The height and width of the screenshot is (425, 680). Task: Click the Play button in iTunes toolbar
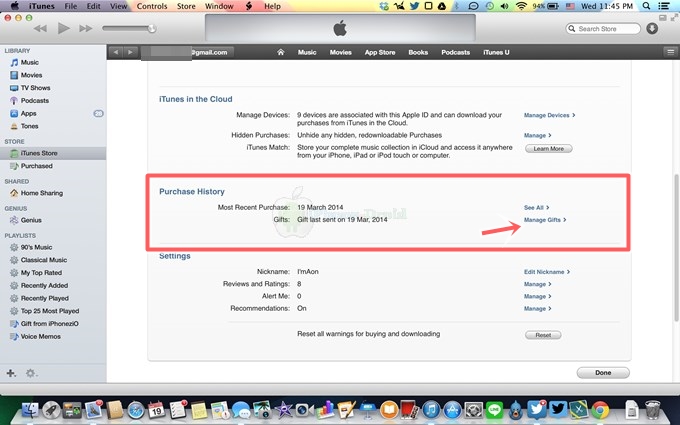click(x=63, y=28)
